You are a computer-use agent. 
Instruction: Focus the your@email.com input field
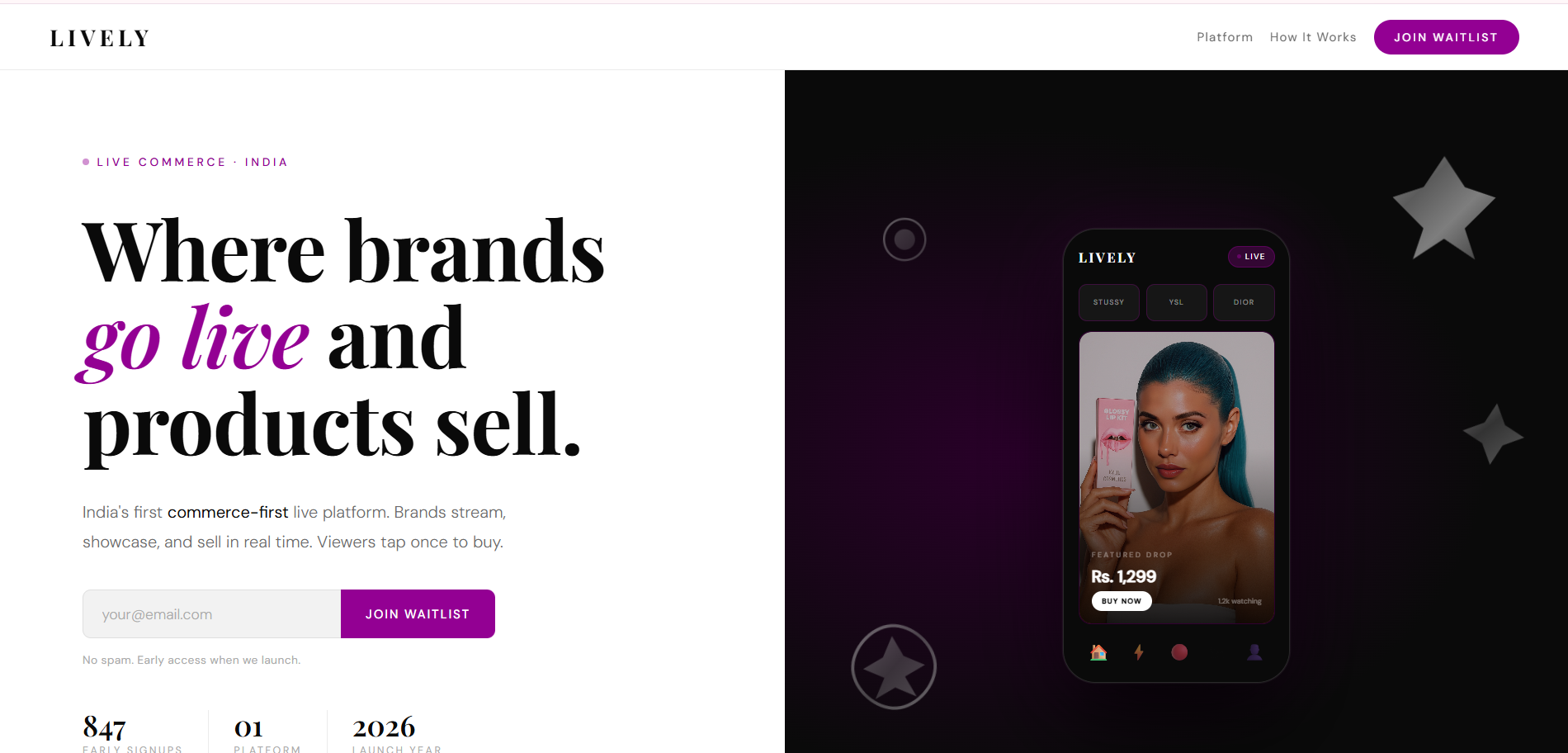pyautogui.click(x=211, y=613)
